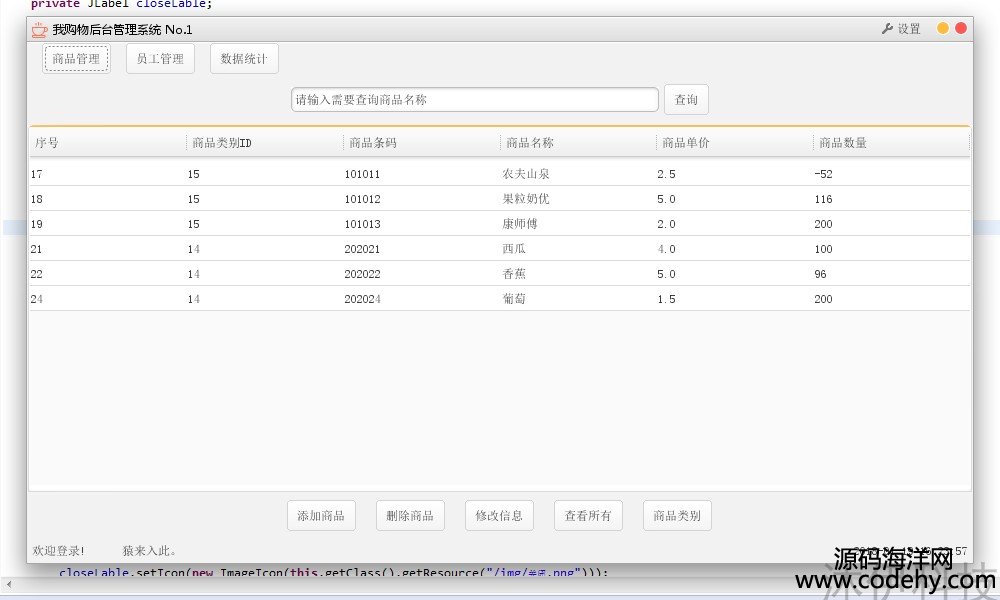Click price cell 4.0
This screenshot has width=1000, height=600.
pos(666,249)
